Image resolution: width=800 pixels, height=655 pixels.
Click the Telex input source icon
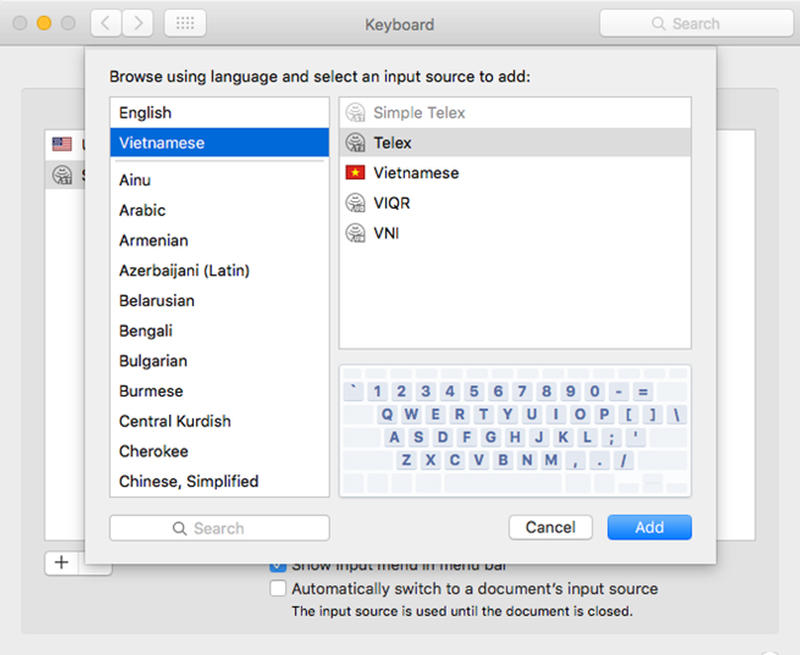(x=354, y=143)
